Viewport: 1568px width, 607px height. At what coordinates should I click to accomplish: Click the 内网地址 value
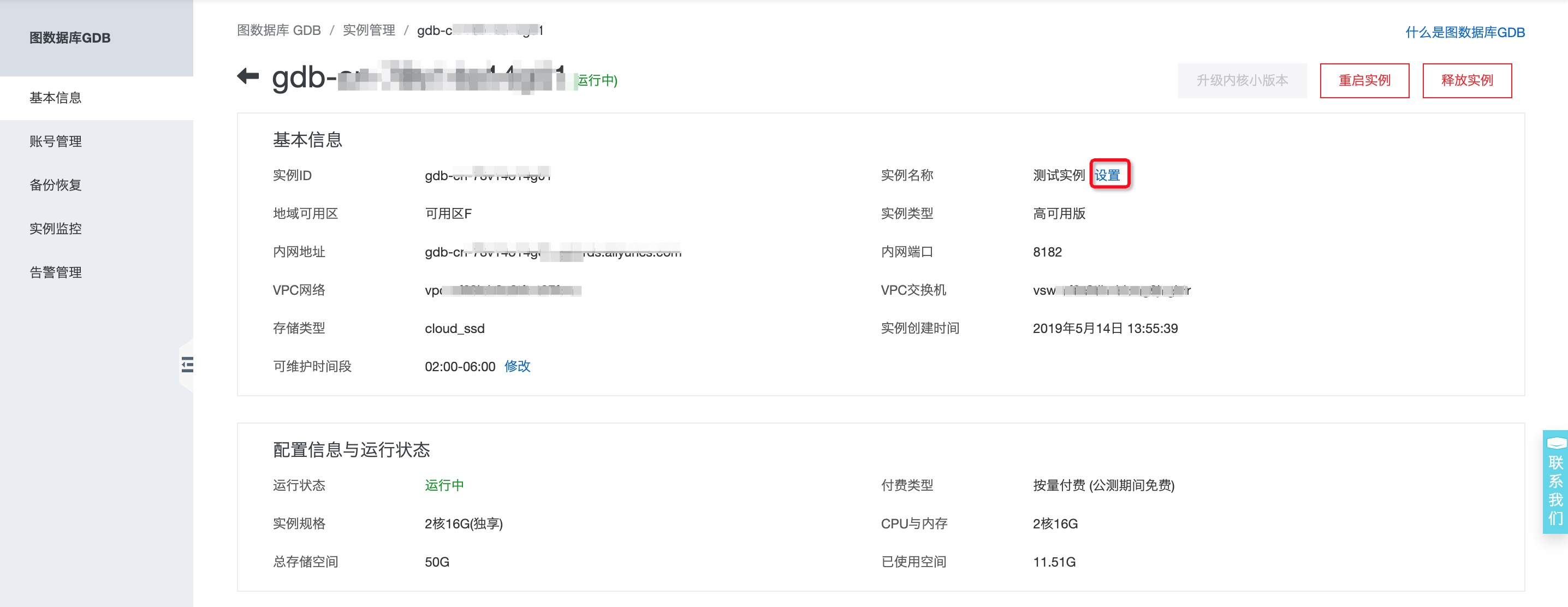[553, 252]
